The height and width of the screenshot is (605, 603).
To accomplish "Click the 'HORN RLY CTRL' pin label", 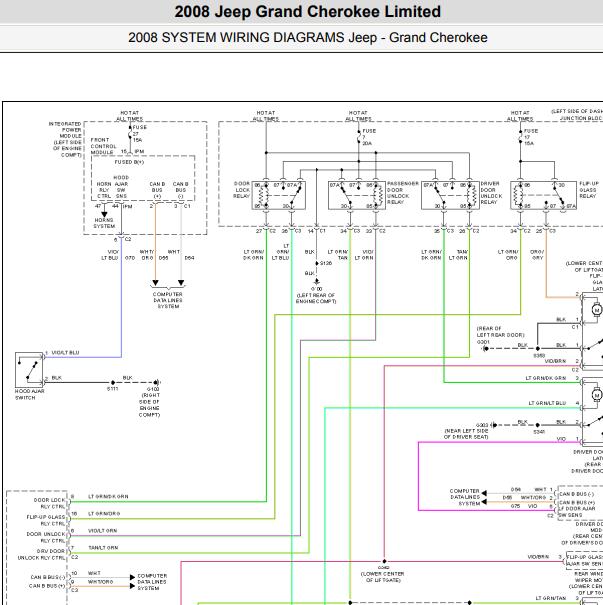I will click(x=104, y=190).
